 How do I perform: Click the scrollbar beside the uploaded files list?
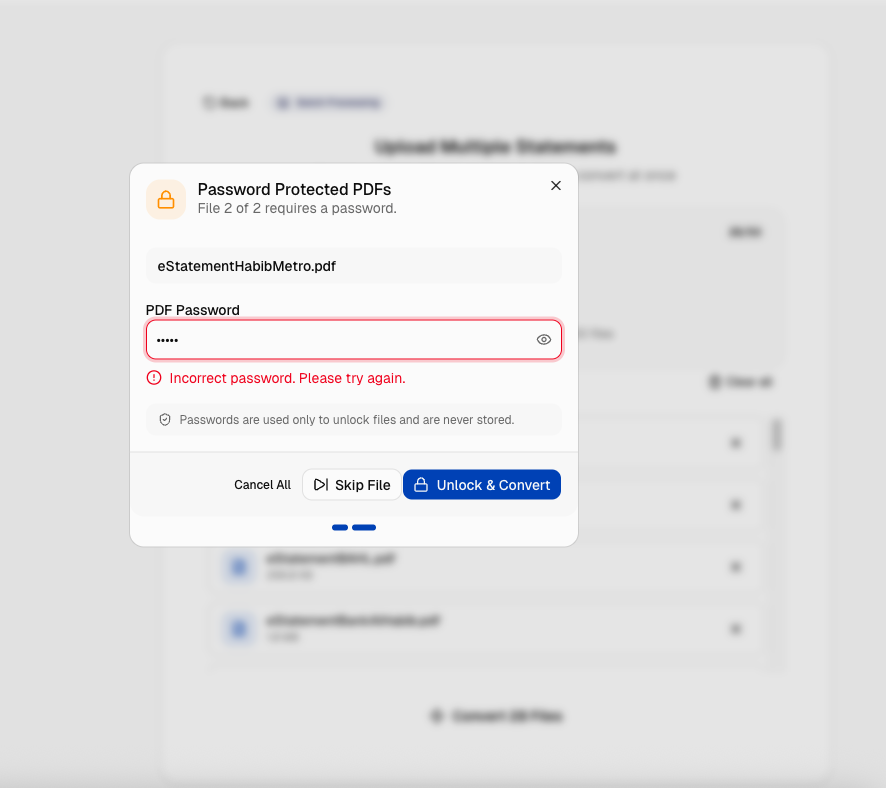[x=777, y=436]
